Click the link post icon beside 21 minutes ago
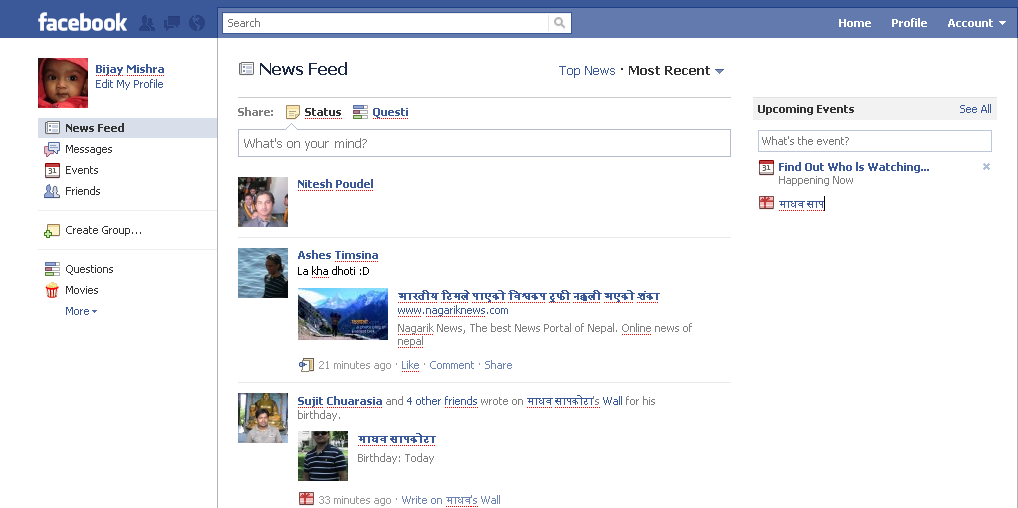Image resolution: width=1018 pixels, height=508 pixels. pyautogui.click(x=306, y=365)
